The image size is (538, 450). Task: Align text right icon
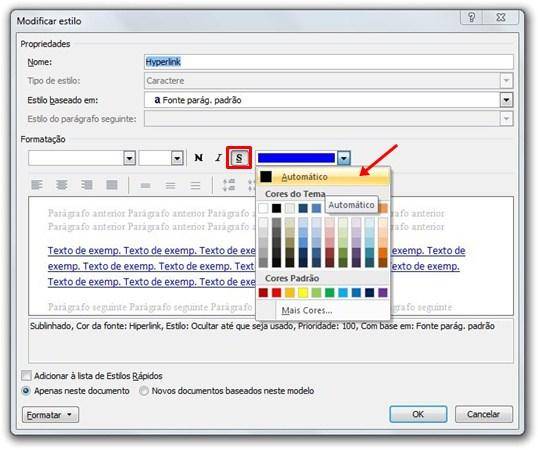87,185
